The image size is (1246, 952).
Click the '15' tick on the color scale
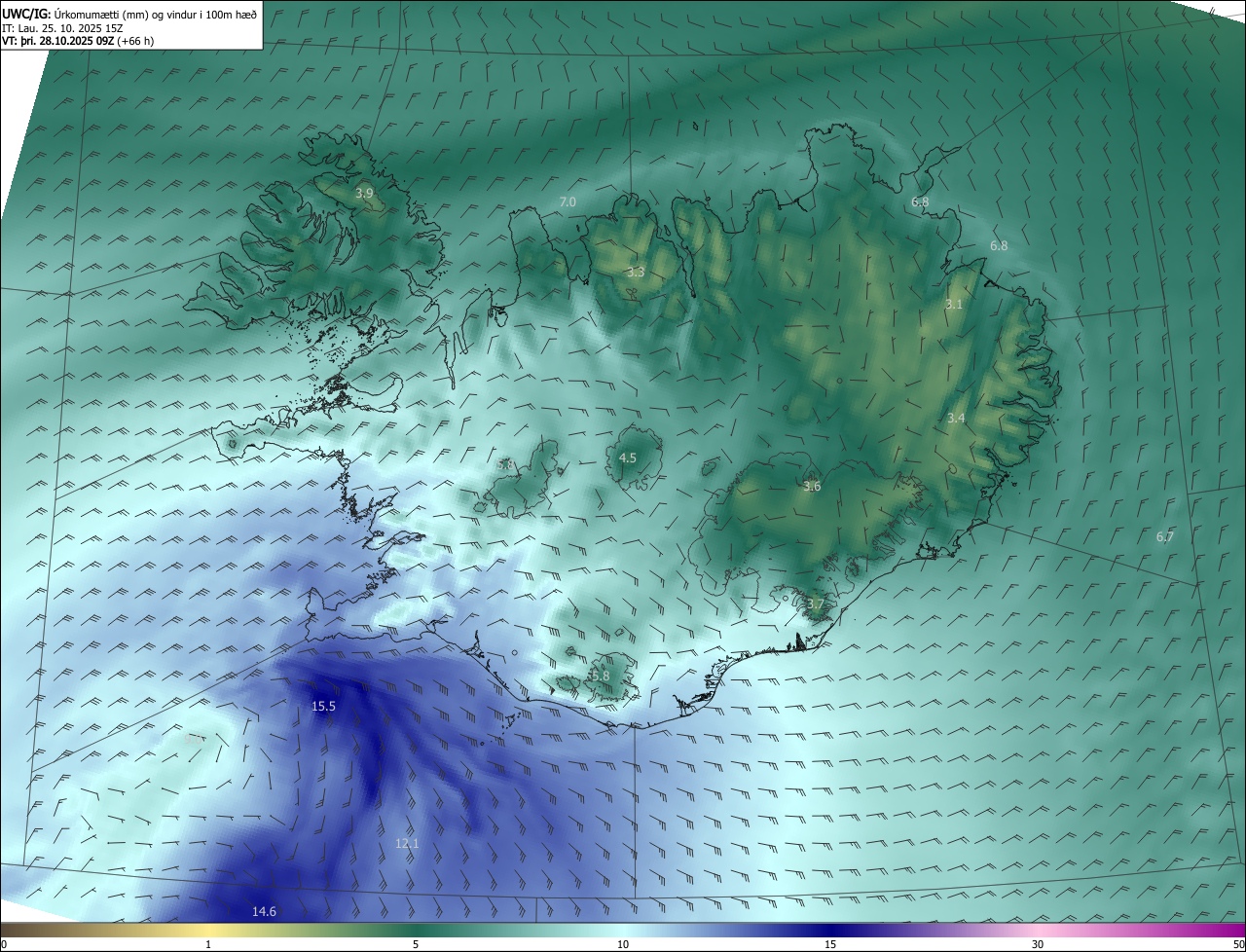830,944
